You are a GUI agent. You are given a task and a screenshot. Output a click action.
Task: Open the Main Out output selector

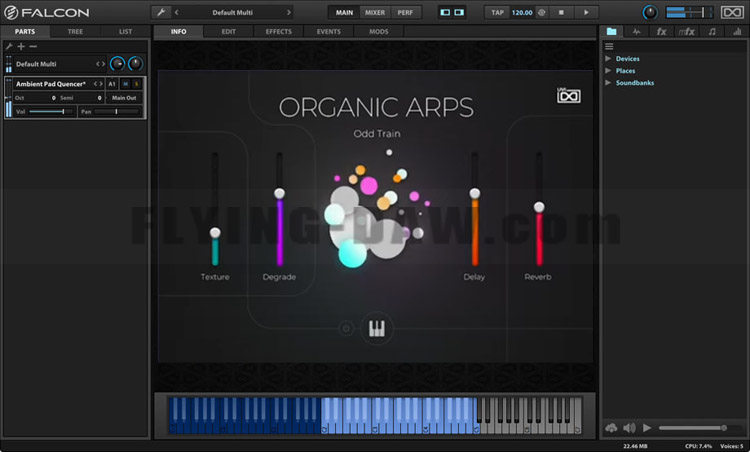(x=124, y=98)
